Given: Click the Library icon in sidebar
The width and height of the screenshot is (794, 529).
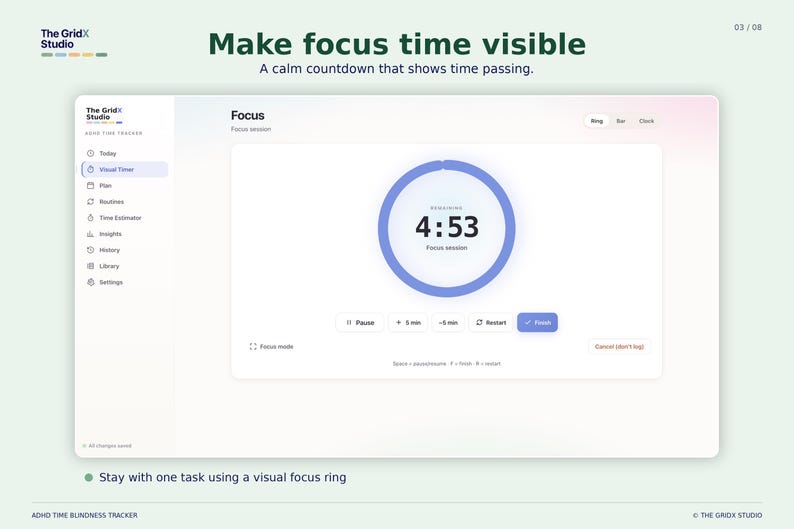Looking at the screenshot, I should 90,266.
